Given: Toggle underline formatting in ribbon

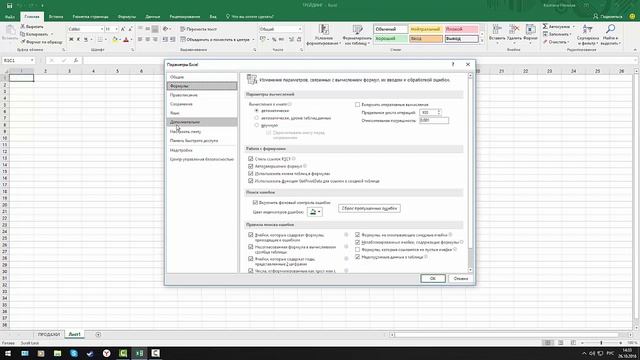Looking at the screenshot, I should pyautogui.click(x=86, y=40).
